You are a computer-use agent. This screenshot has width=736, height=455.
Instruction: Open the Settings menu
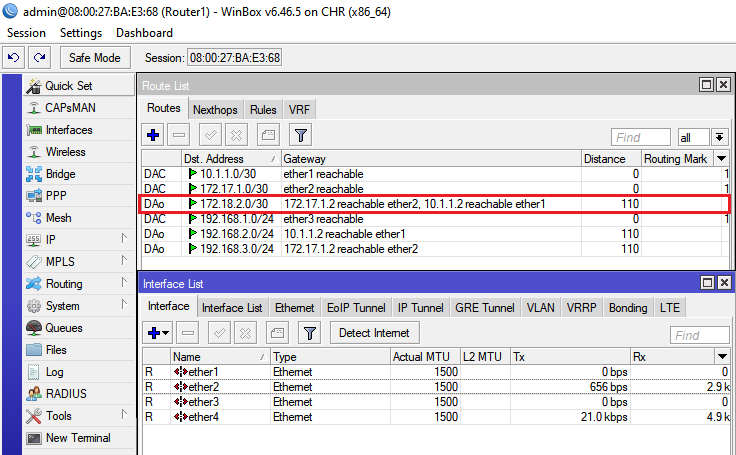81,33
